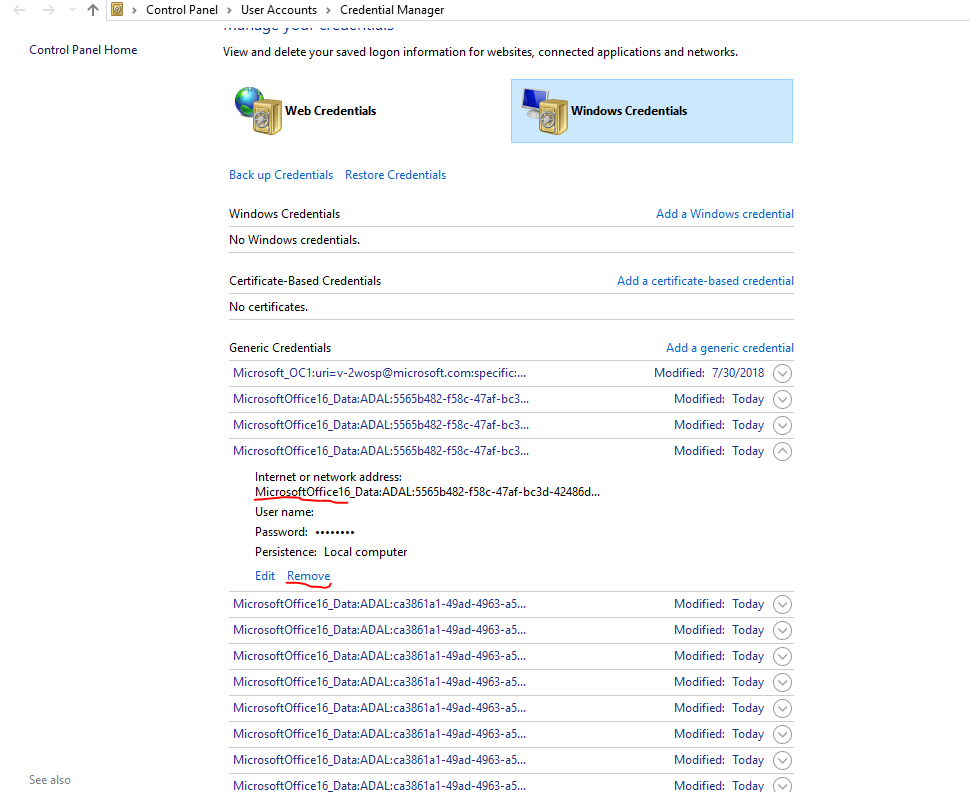Click the 'Certificate-Based Credentials' heading
The height and width of the screenshot is (792, 970).
coord(305,281)
